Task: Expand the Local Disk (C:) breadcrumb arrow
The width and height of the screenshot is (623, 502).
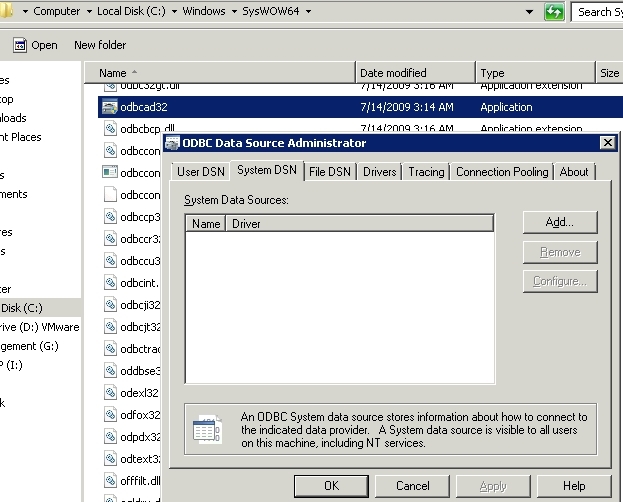Action: pos(174,12)
